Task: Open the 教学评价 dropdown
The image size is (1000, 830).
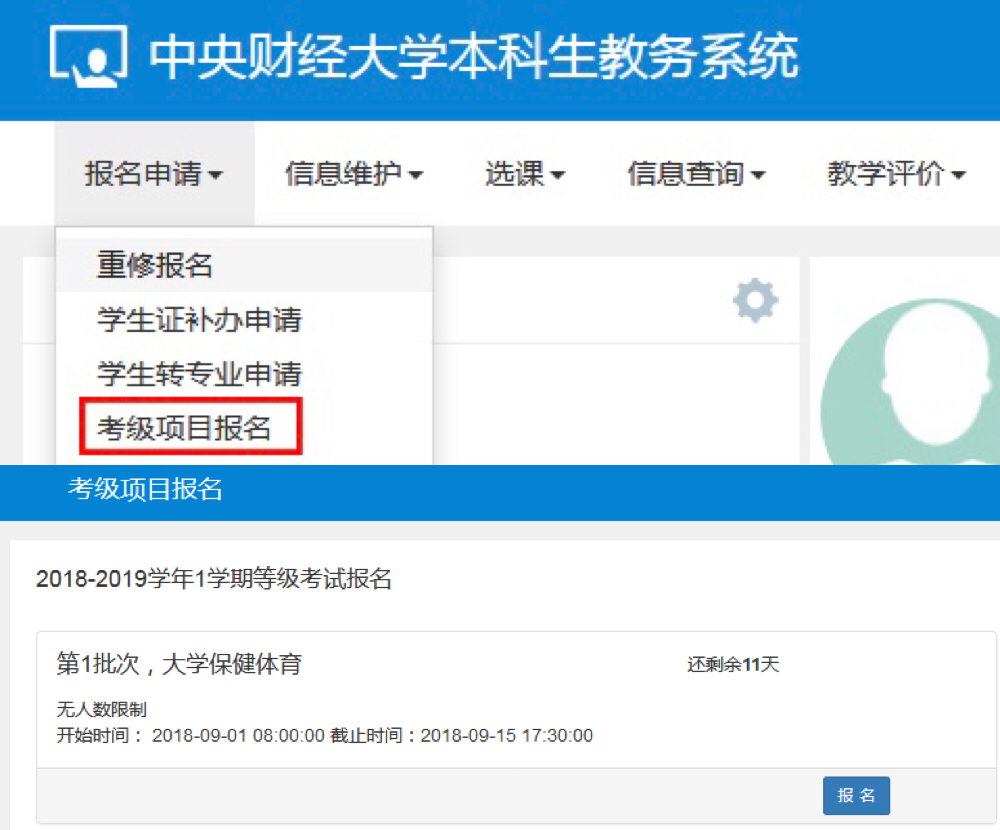Action: tap(896, 174)
